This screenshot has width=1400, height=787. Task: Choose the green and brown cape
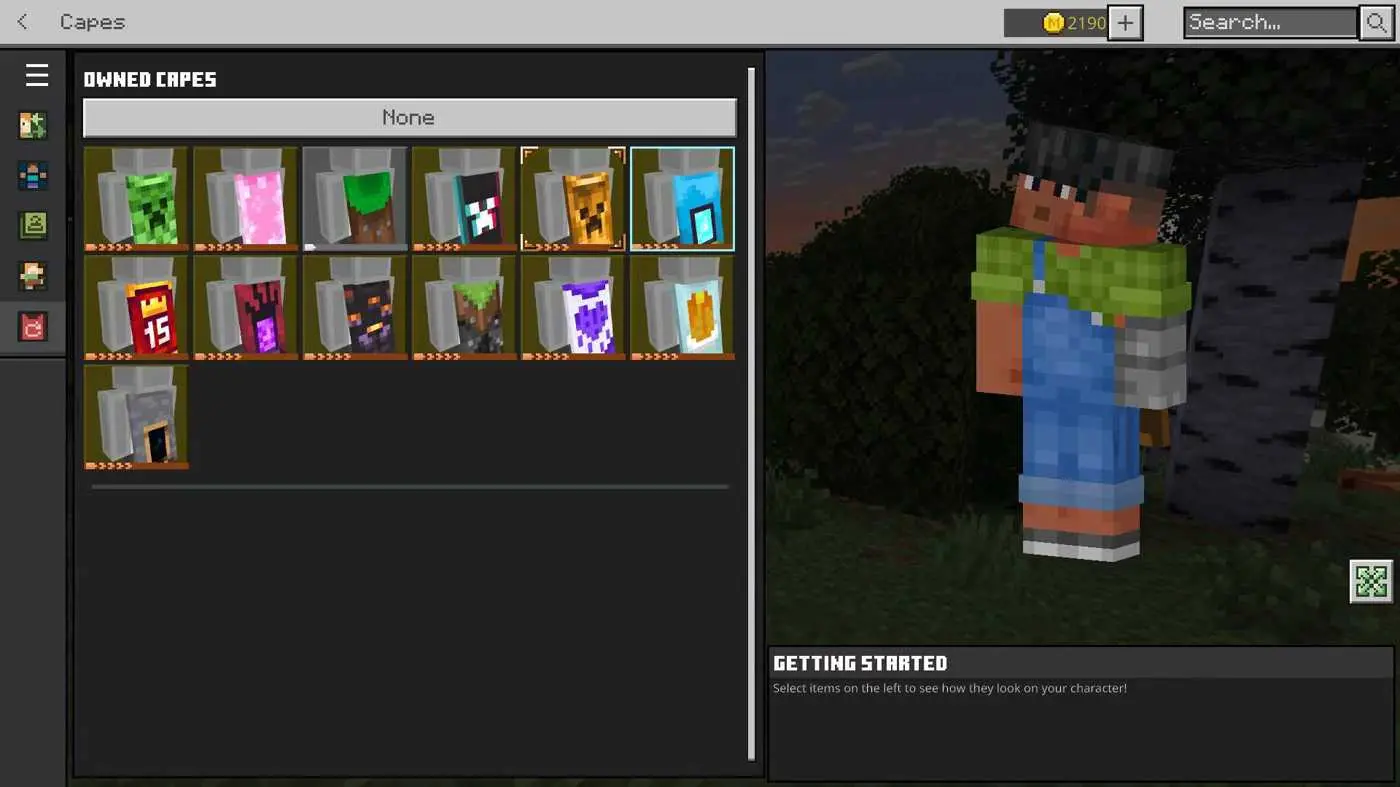[x=355, y=199]
